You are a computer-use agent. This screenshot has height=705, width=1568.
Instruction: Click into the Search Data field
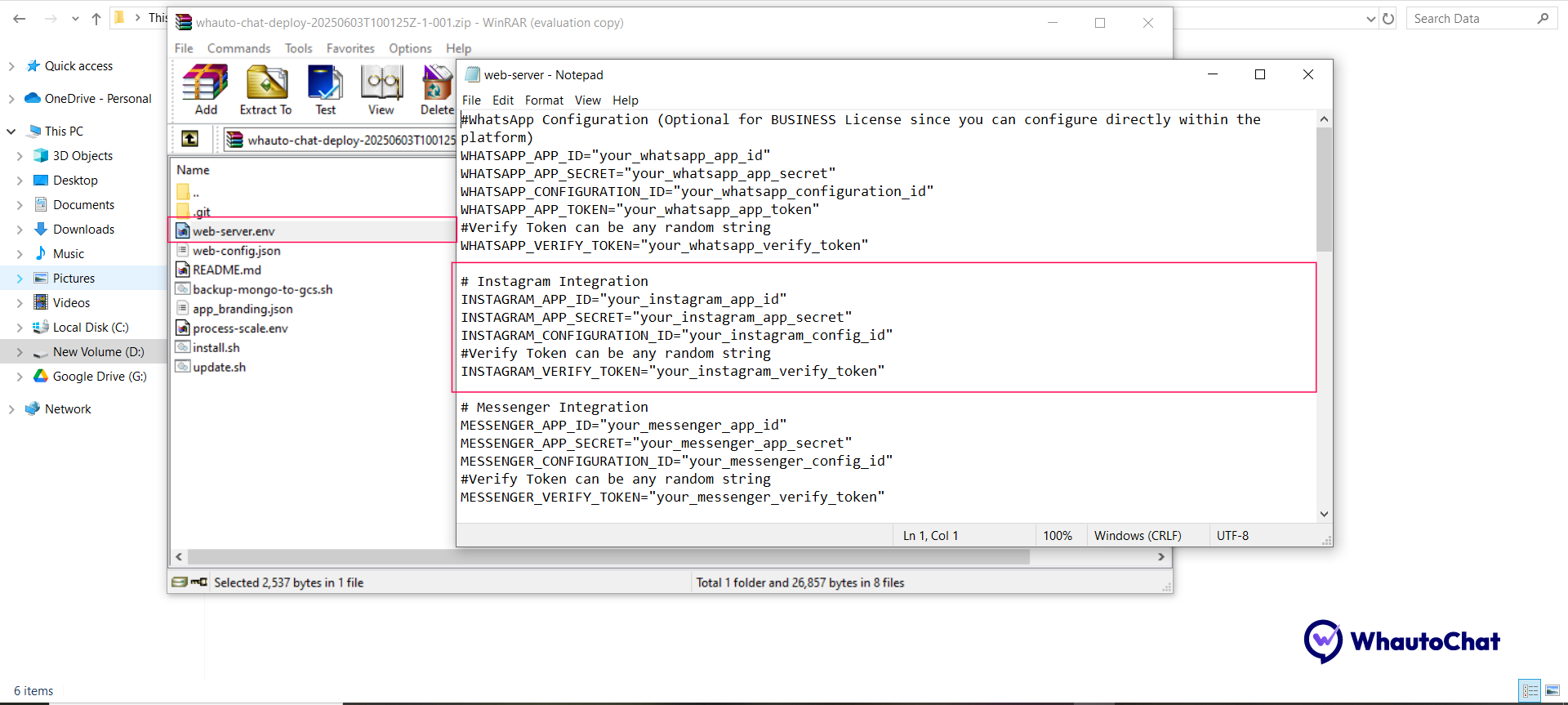coord(1470,19)
